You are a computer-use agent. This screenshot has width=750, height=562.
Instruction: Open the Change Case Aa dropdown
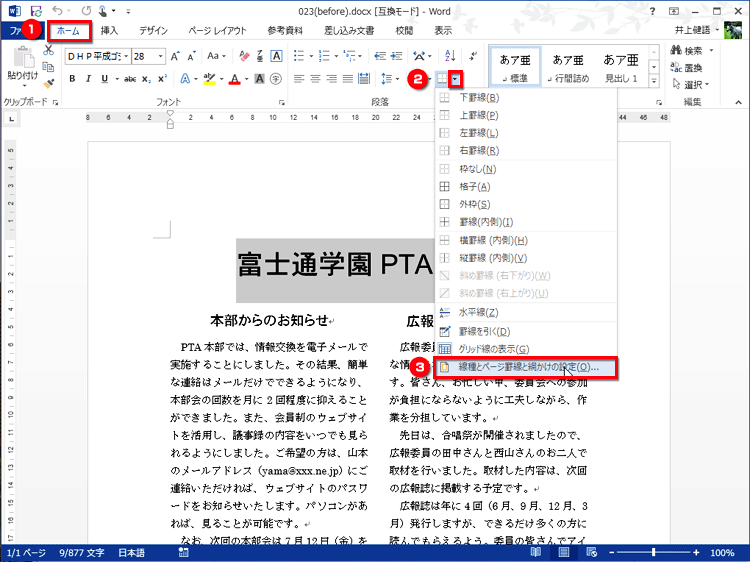(217, 56)
